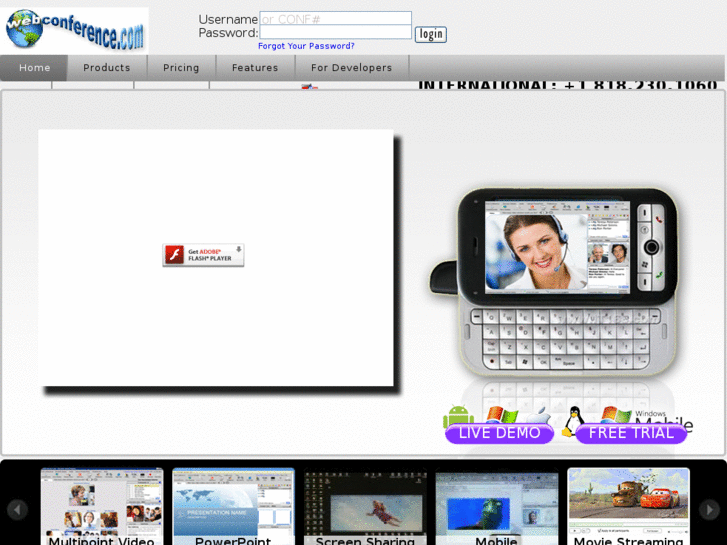727x545 pixels.
Task: Click the carousel previous arrow
Action: 18,510
